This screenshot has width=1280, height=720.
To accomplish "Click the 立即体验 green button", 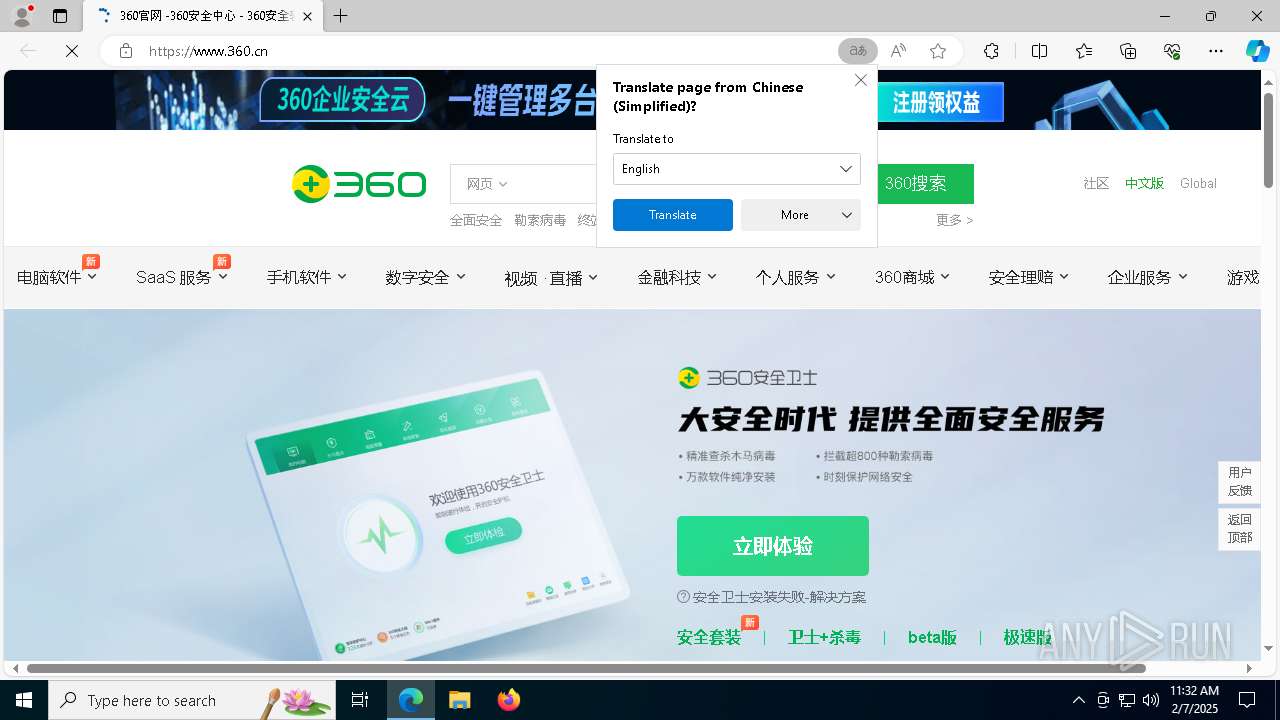I will tap(773, 546).
